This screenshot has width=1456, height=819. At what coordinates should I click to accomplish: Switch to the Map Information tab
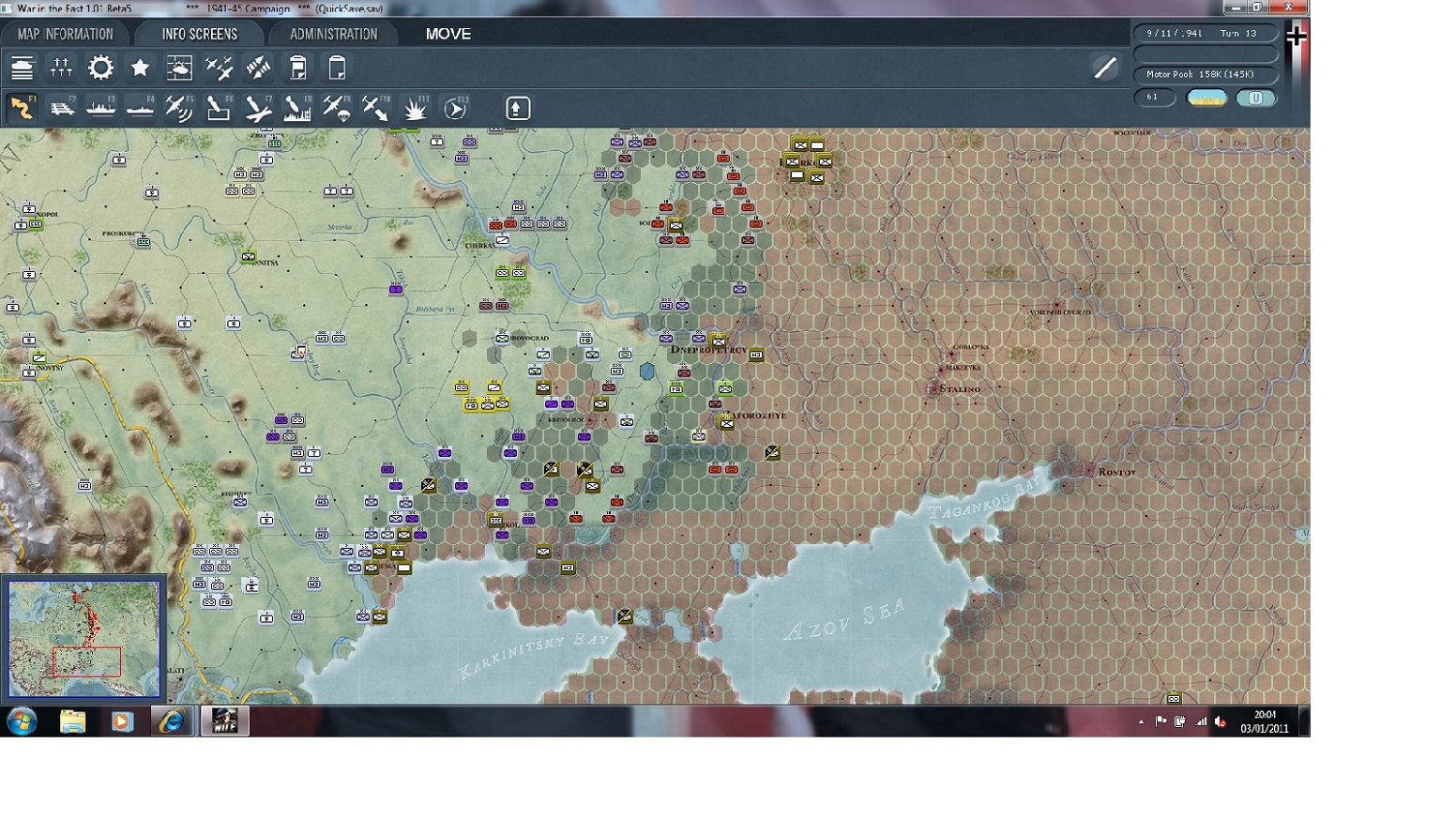pyautogui.click(x=65, y=34)
